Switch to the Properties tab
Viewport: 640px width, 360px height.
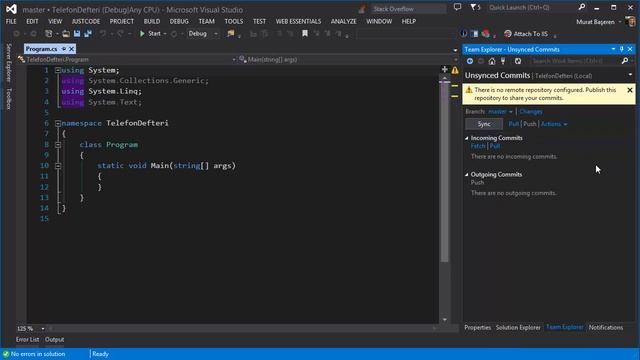pos(478,327)
